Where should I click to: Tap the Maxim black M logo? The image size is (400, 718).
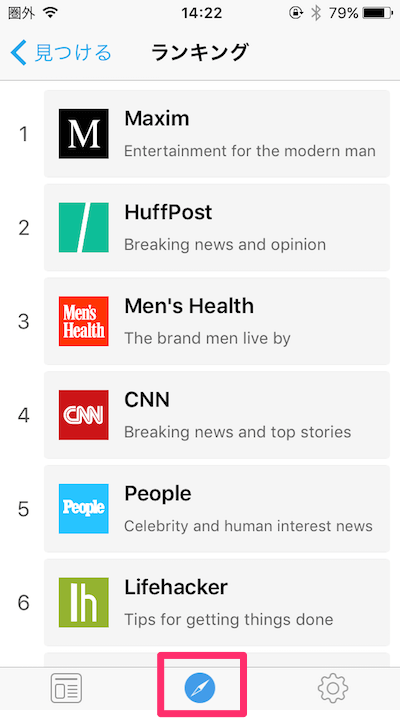[83, 134]
